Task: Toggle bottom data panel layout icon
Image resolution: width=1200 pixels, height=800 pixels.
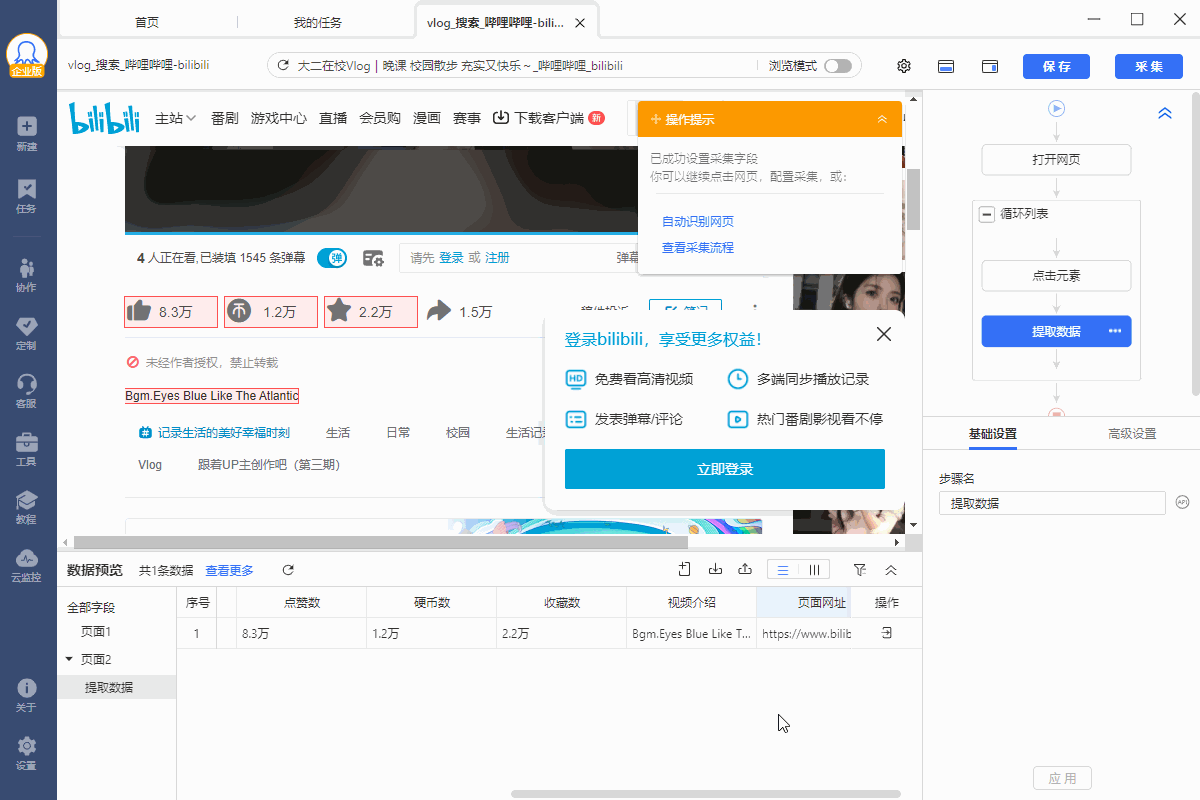Action: point(946,66)
